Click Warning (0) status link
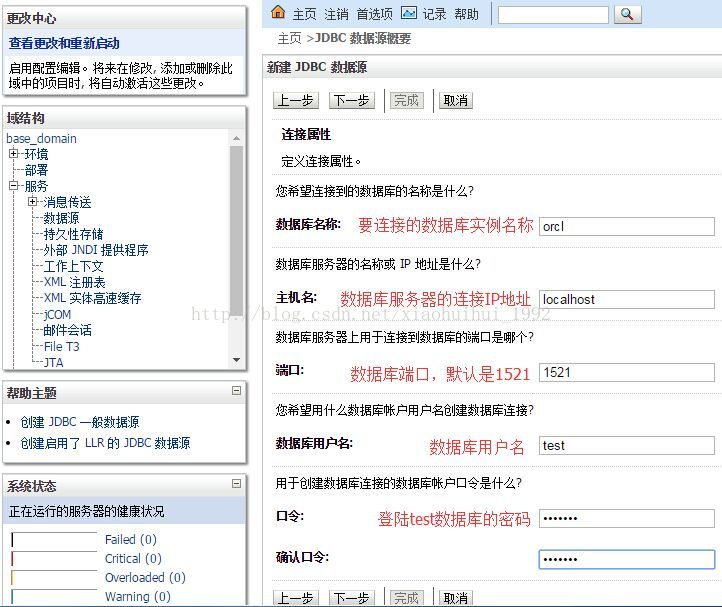This screenshot has width=722, height=607. [138, 596]
